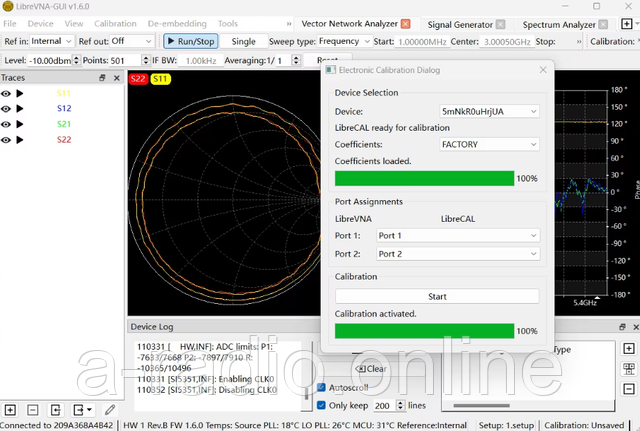Close the Device Log panel
This screenshot has height=431, width=640.
[636, 327]
